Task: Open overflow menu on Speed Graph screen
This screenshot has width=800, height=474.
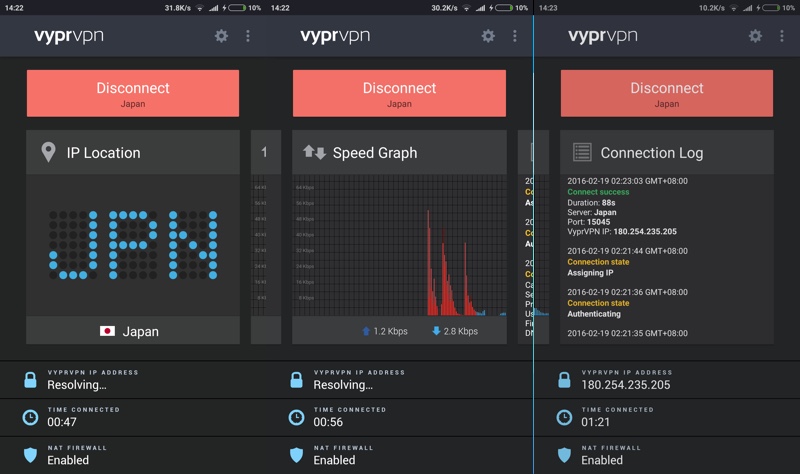Action: click(514, 36)
